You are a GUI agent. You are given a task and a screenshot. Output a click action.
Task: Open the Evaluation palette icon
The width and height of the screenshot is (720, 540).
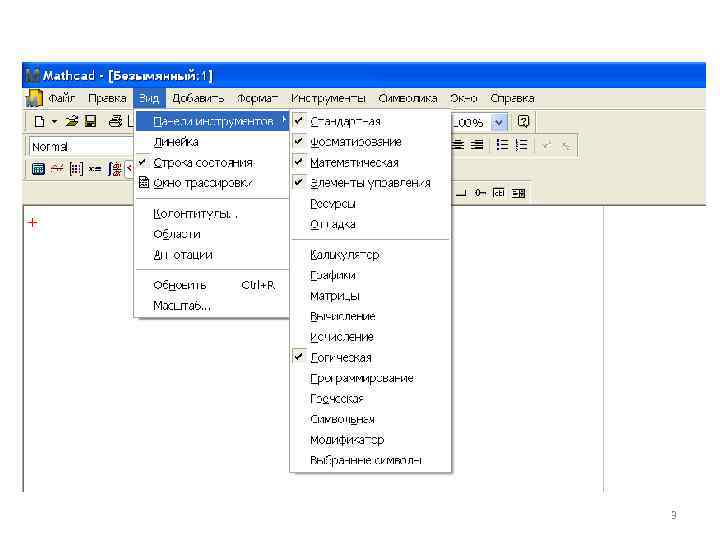point(95,169)
